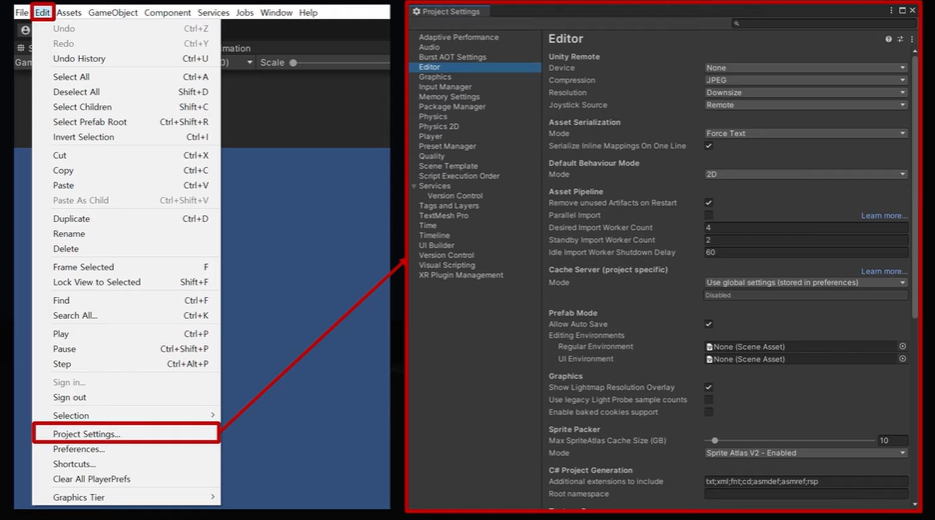
Task: Edit SpriteAtlas cache size value 10
Action: 893,441
